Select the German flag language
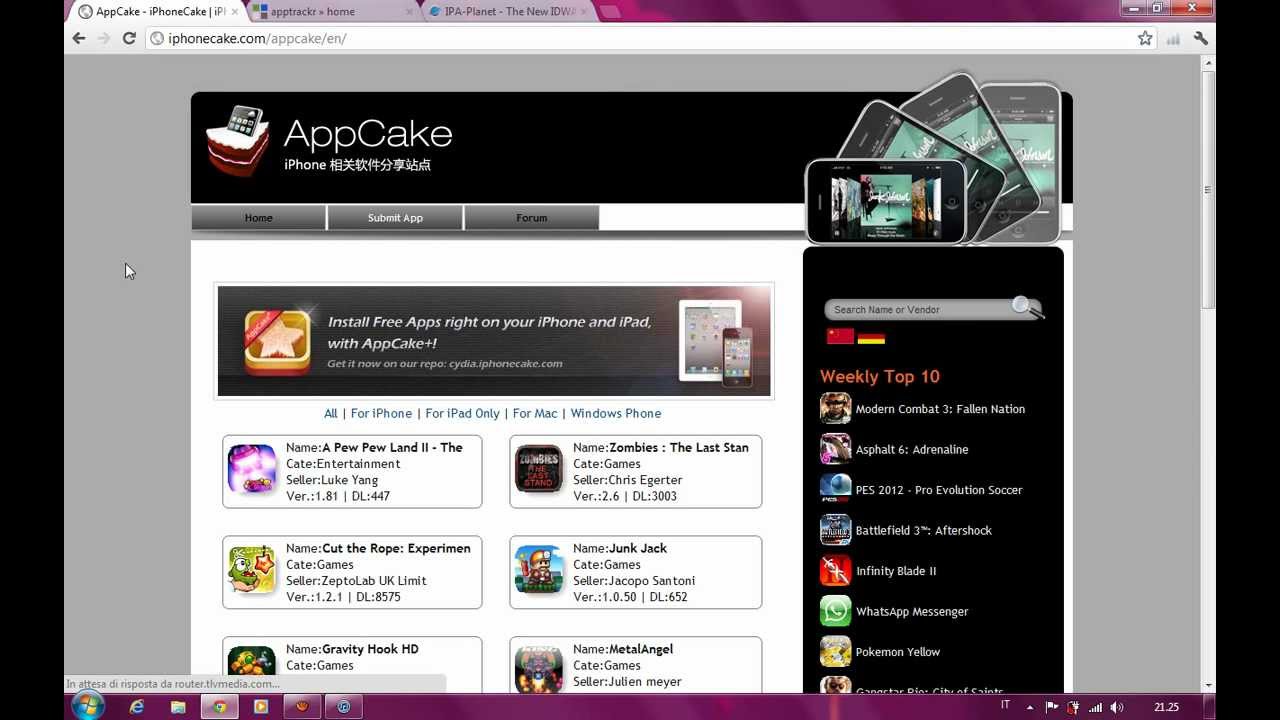The image size is (1280, 720). tap(872, 337)
